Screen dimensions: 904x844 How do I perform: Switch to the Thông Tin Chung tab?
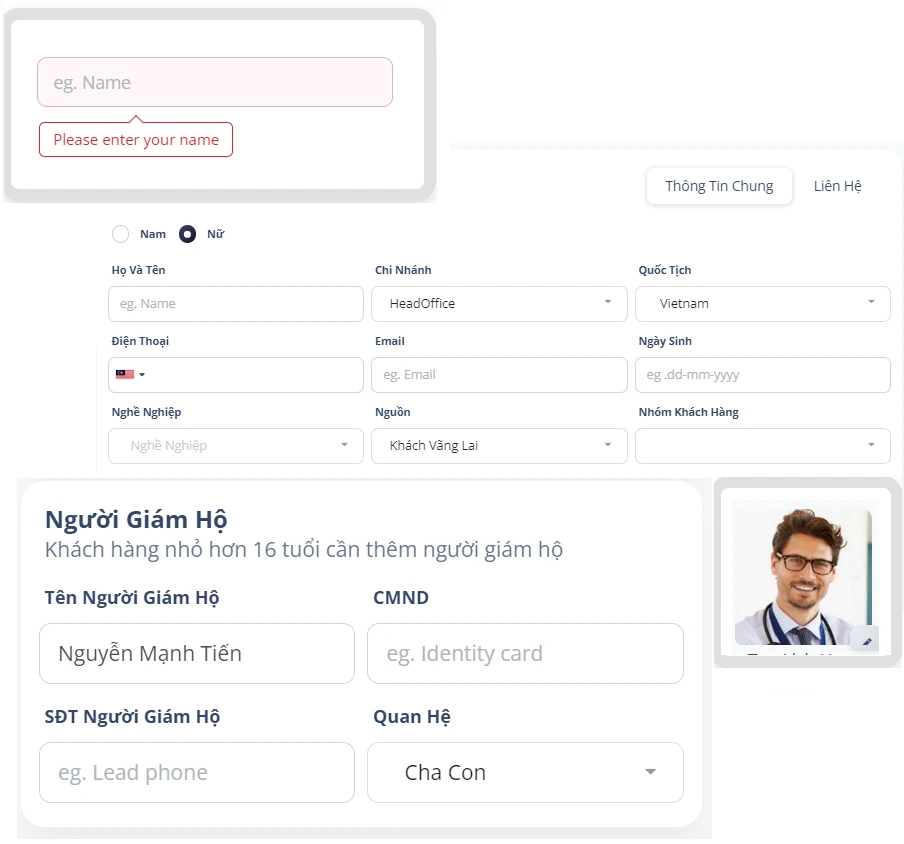(719, 186)
